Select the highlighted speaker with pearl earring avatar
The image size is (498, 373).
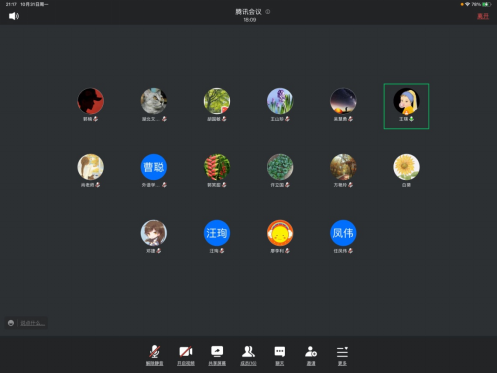[x=406, y=106]
